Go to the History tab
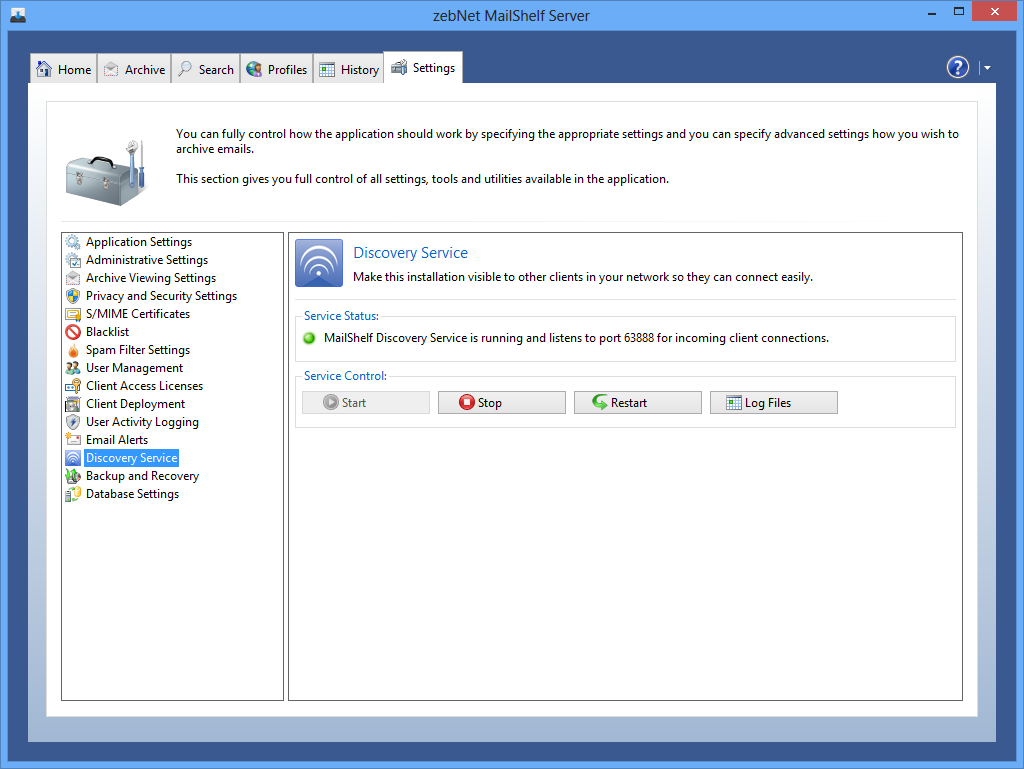The width and height of the screenshot is (1024, 769). tap(349, 69)
